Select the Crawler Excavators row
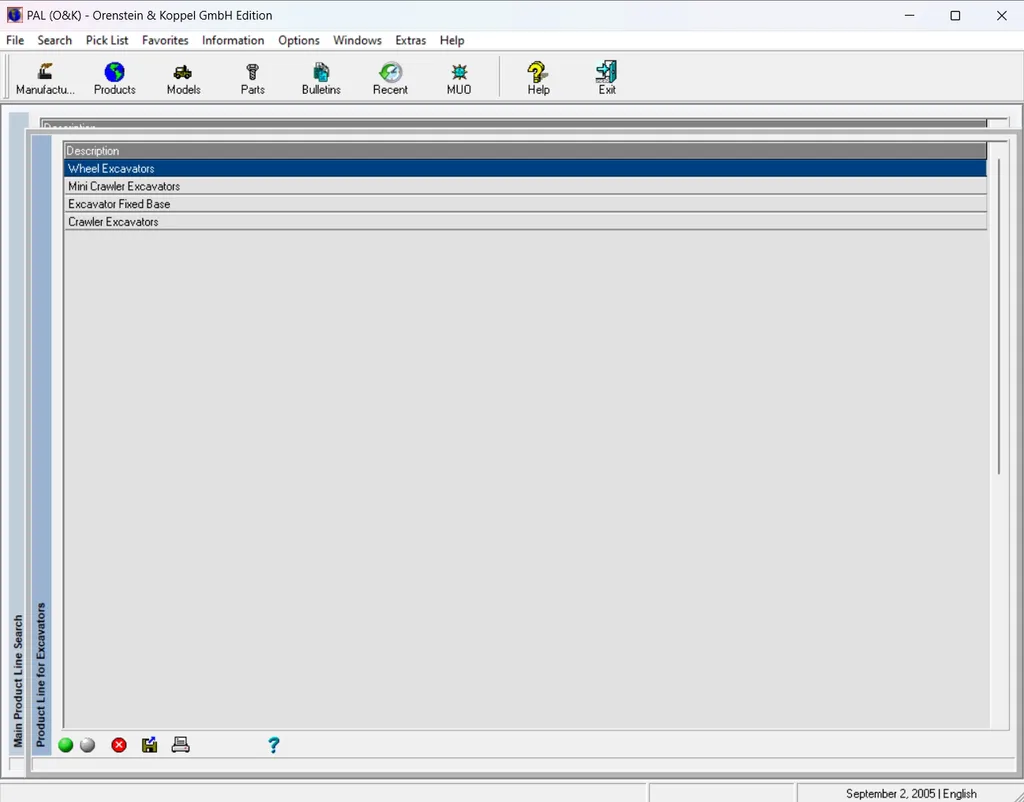This screenshot has width=1024, height=802. tap(525, 221)
